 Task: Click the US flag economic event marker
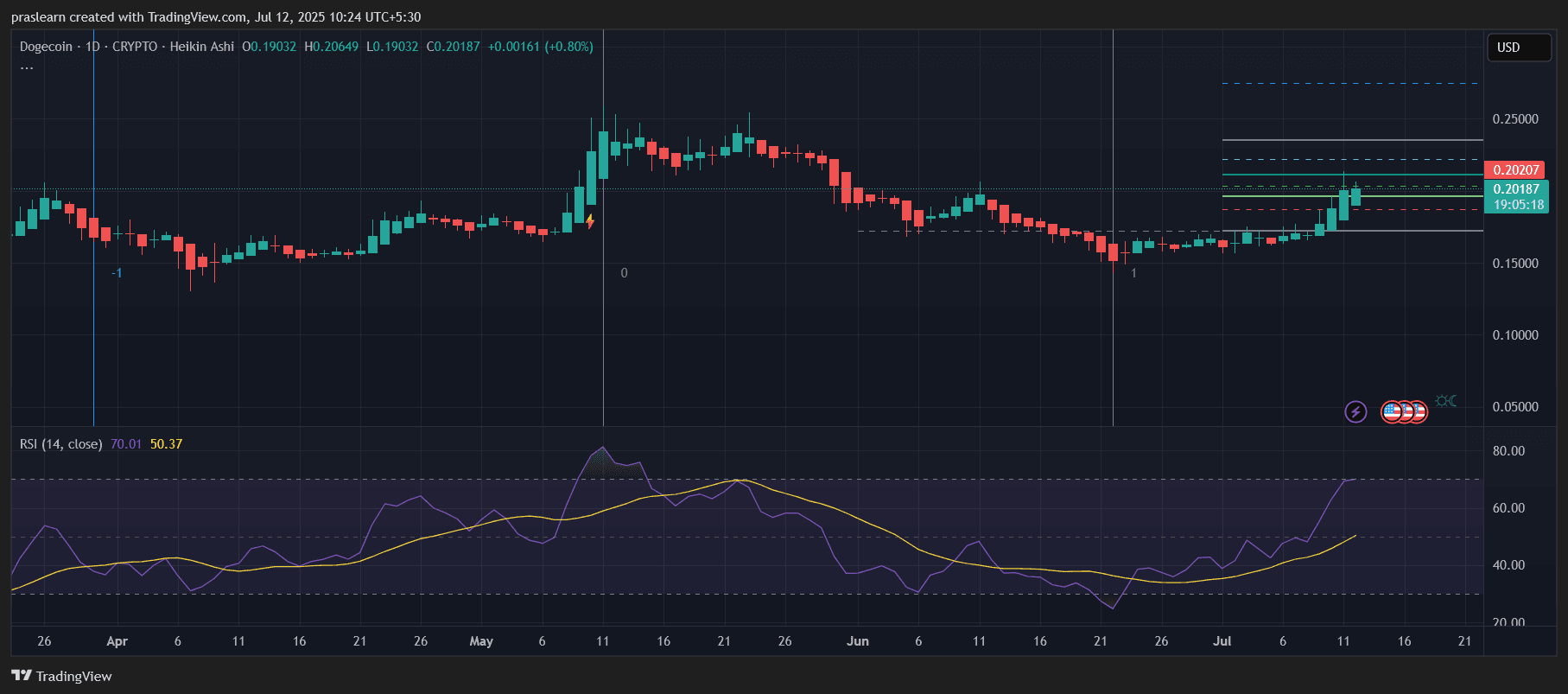tap(1392, 411)
